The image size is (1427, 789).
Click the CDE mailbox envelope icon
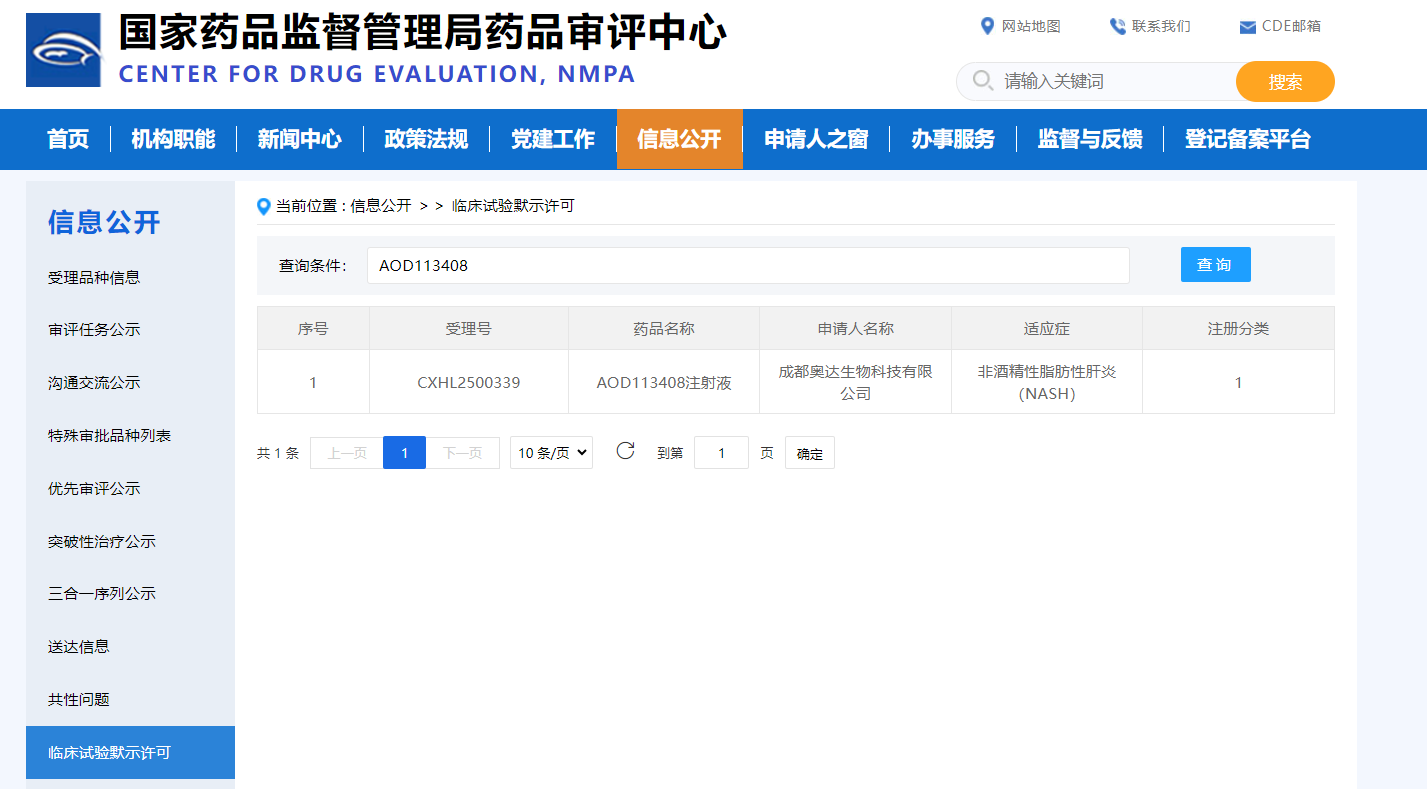[1247, 27]
